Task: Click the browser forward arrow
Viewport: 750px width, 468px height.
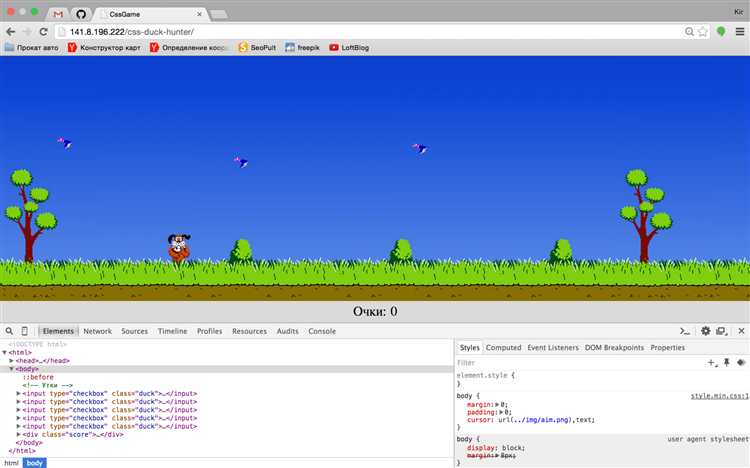Action: (27, 32)
